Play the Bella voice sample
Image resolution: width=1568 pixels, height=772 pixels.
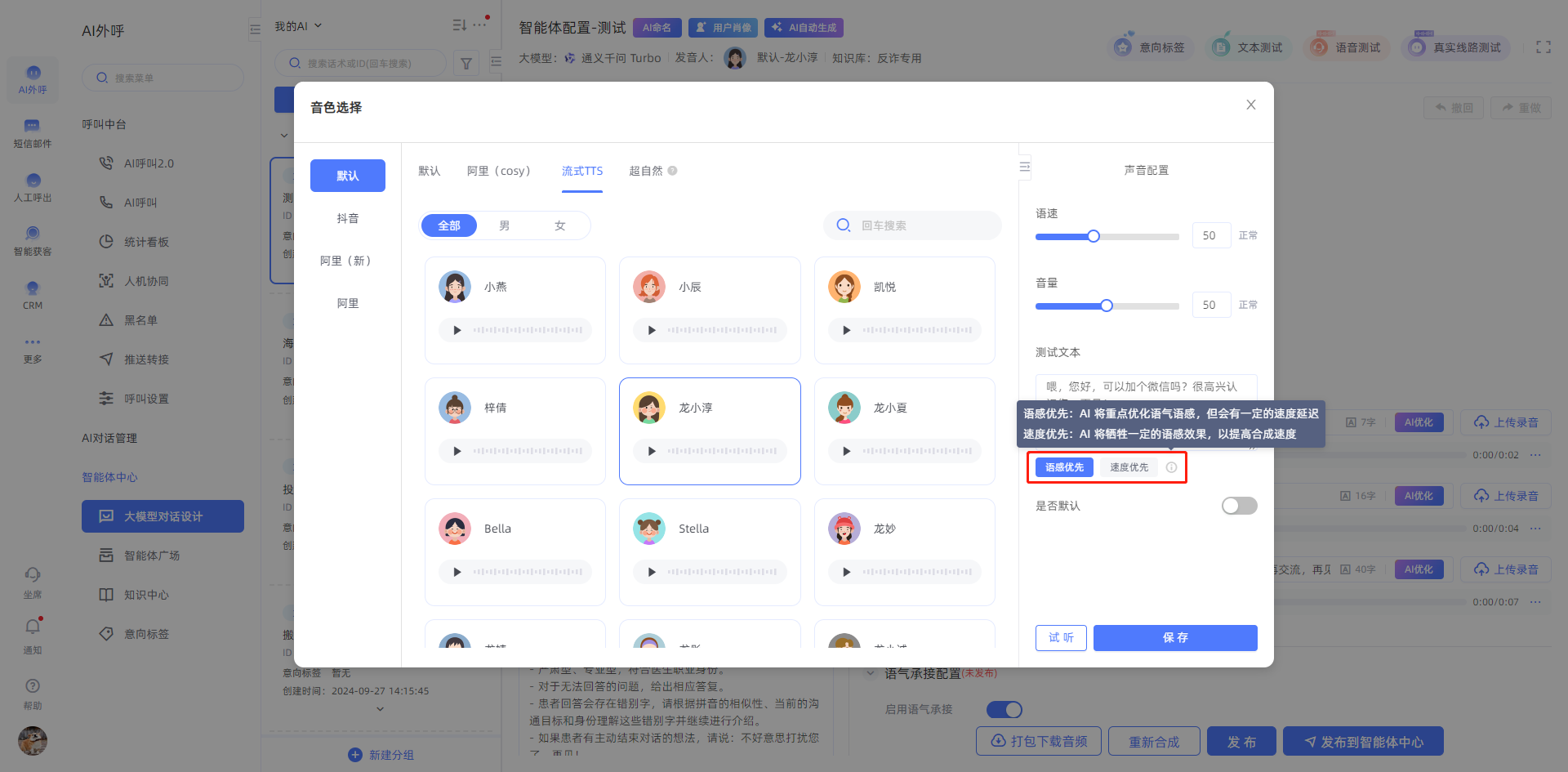pos(457,572)
